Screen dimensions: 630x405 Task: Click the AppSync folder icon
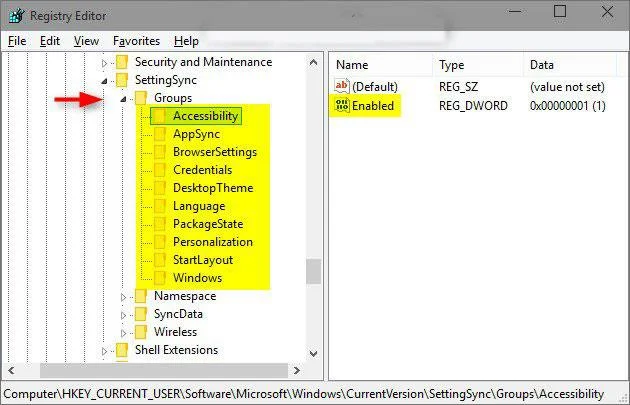click(160, 134)
